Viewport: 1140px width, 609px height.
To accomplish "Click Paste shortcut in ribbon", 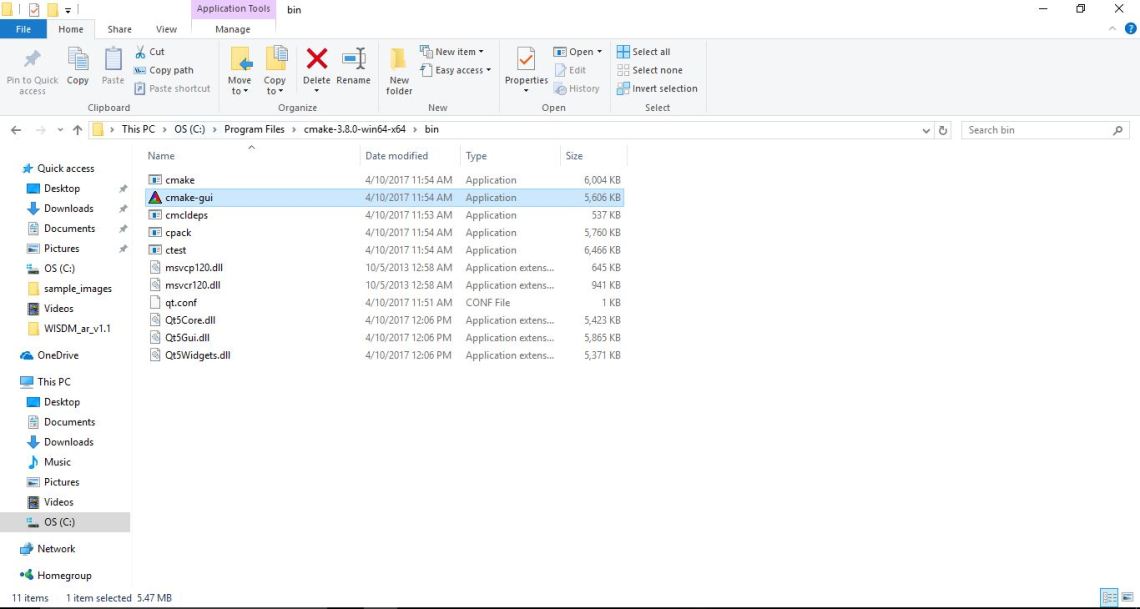I will tap(172, 88).
